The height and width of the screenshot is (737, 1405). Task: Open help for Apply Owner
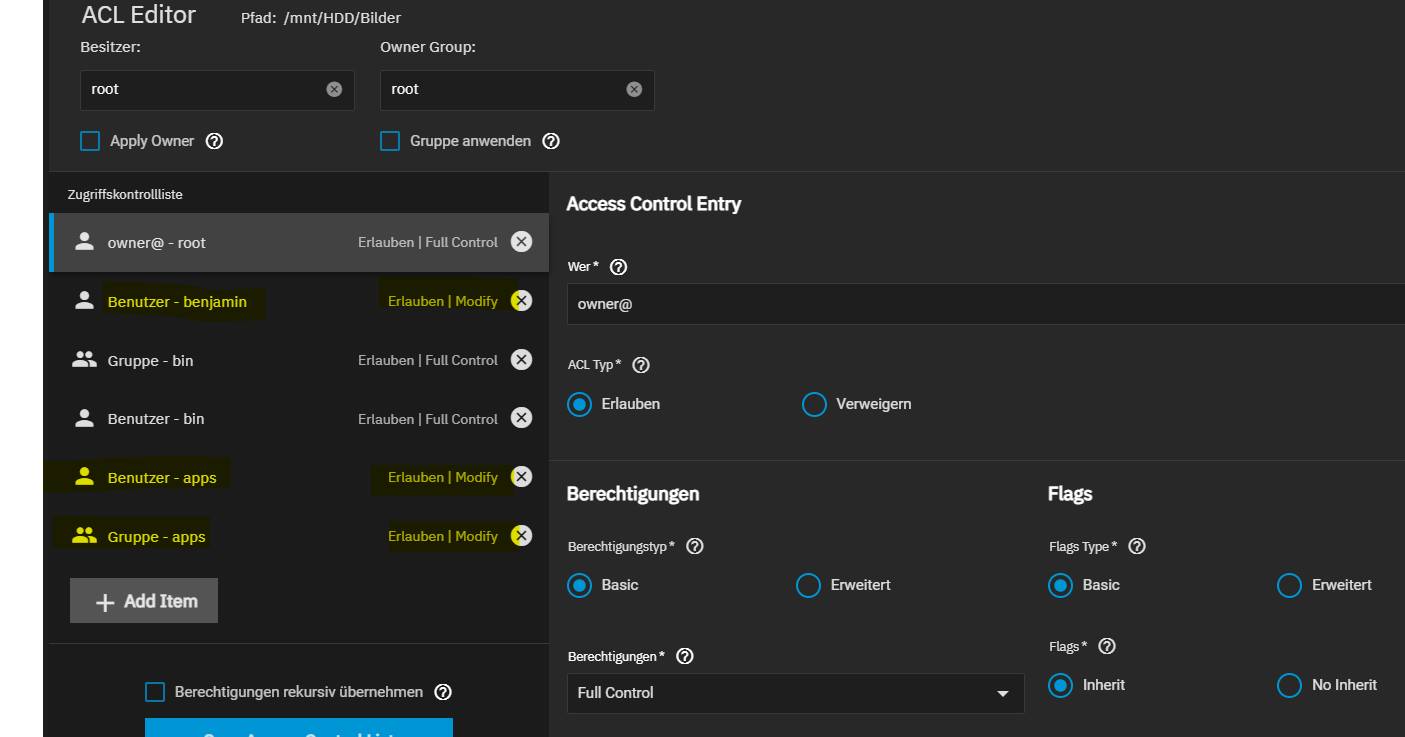(214, 141)
